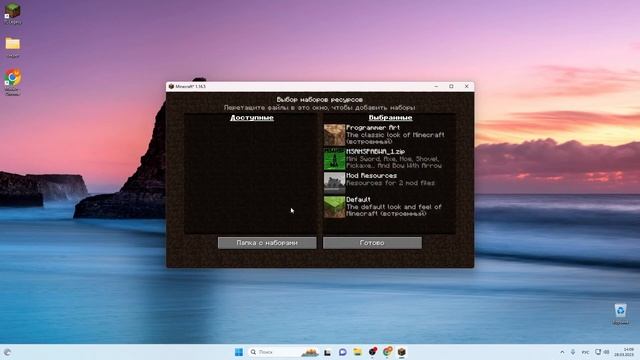Open network and volume quick settings
The image size is (640, 360).
coord(602,352)
